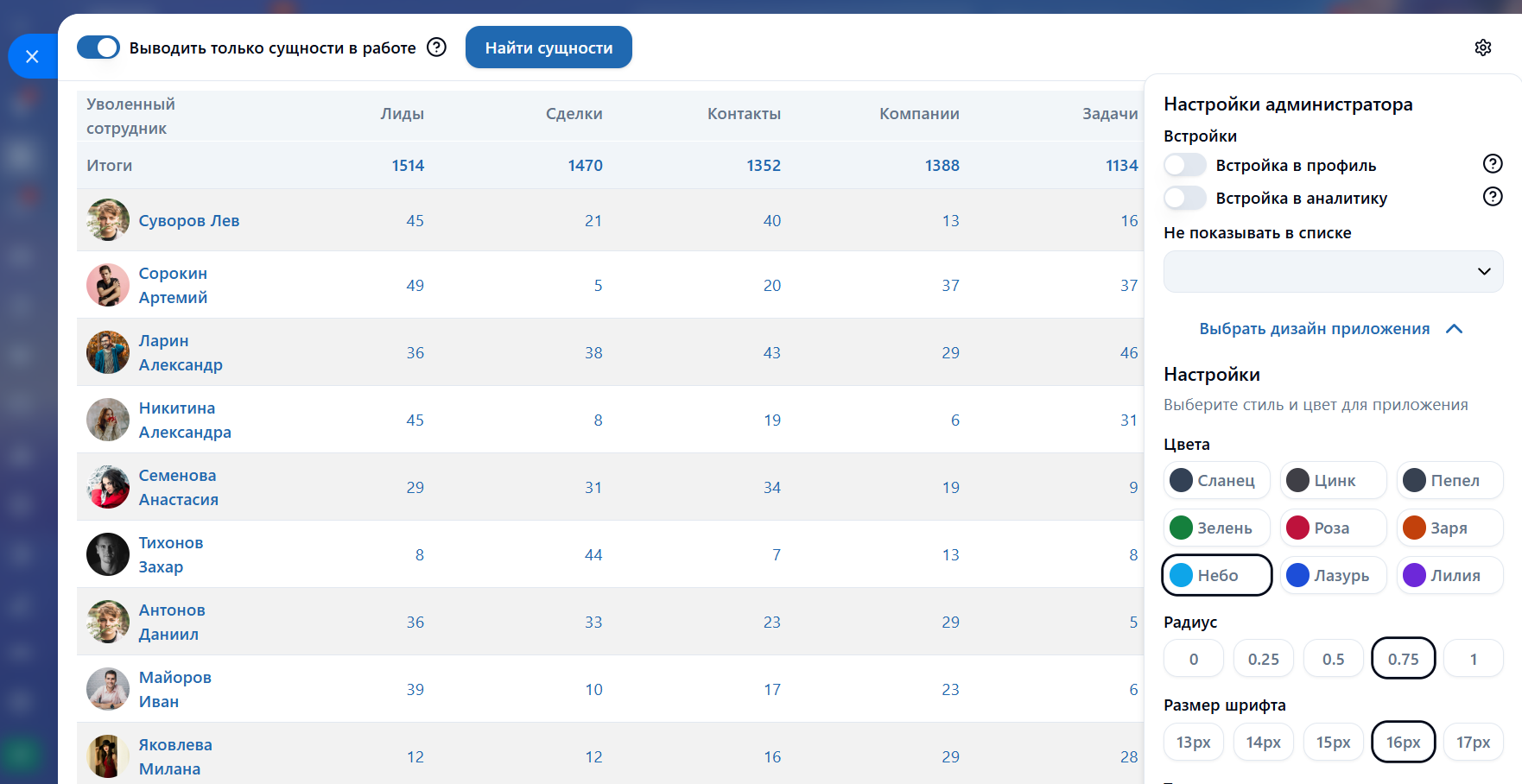Open Ларин Александр's profile link
1522x784 pixels.
181,352
